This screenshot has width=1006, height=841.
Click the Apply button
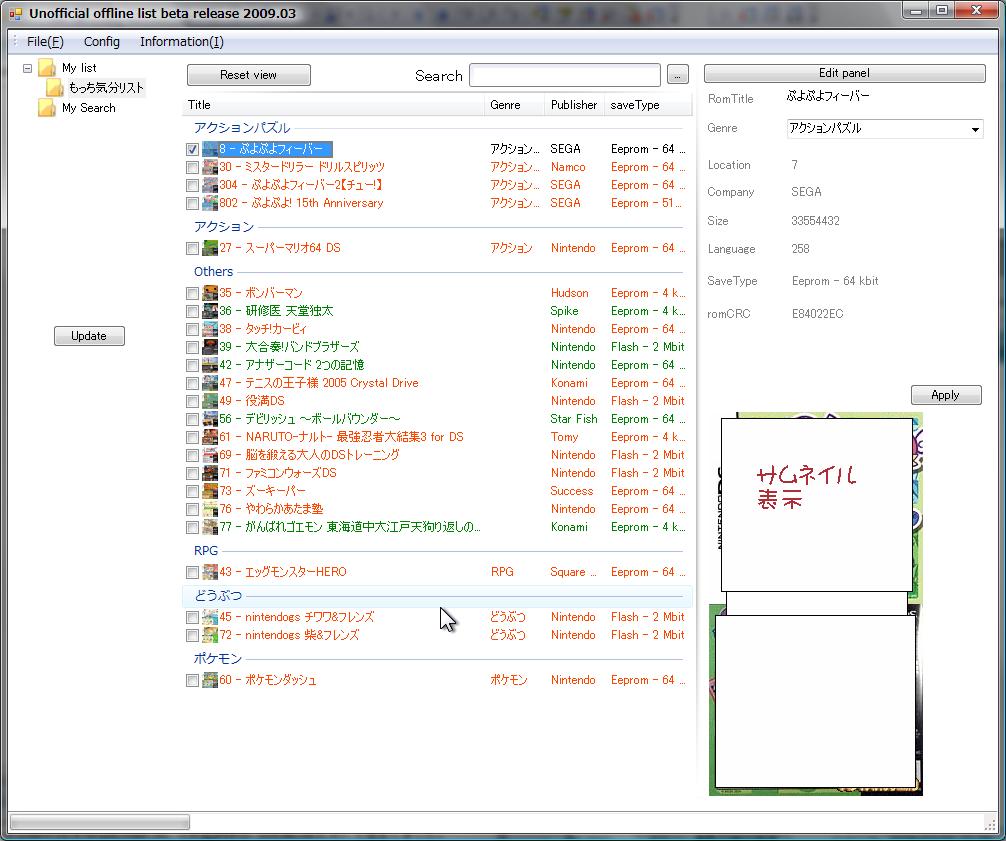click(x=945, y=395)
